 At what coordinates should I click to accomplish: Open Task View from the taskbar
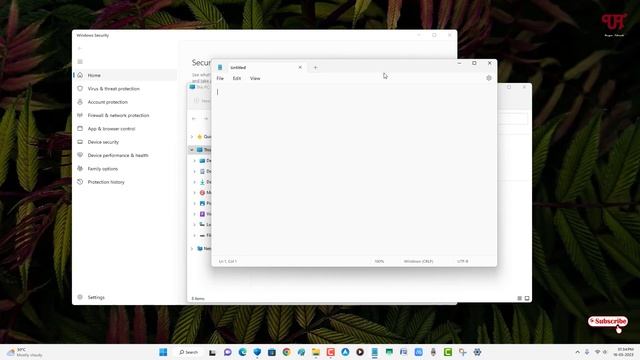(x=212, y=352)
